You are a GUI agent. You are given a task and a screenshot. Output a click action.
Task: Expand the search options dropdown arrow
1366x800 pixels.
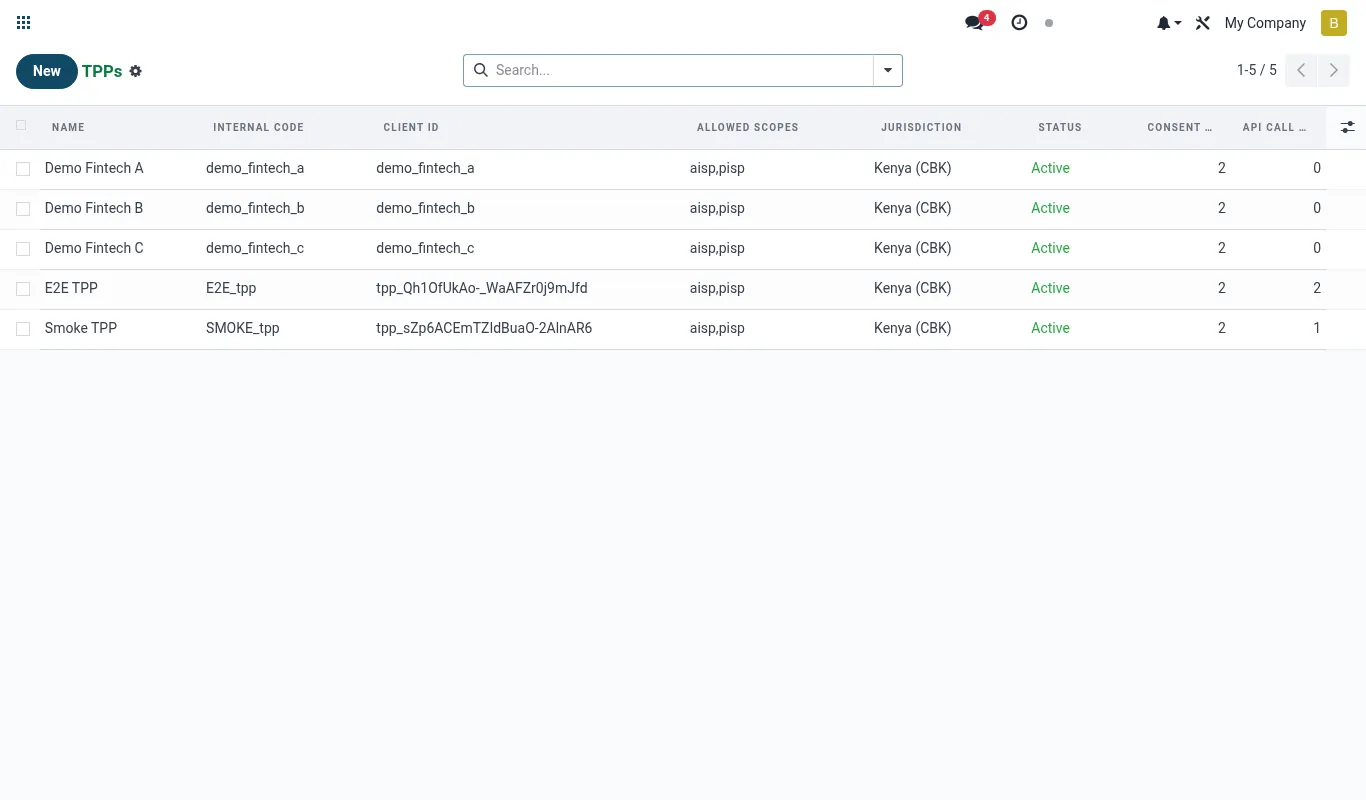click(x=888, y=70)
